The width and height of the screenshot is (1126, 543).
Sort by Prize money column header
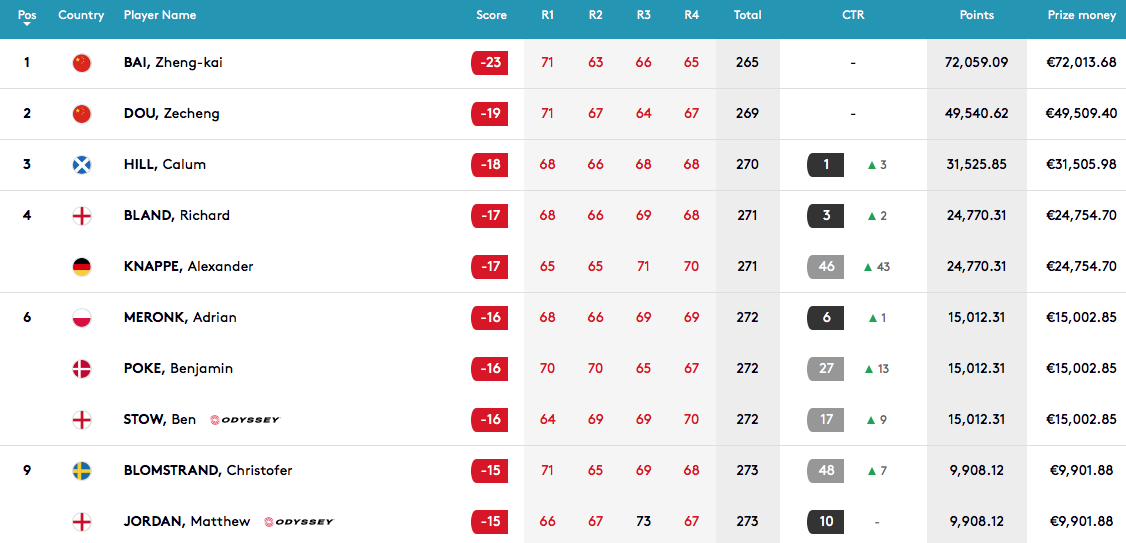pyautogui.click(x=1081, y=15)
